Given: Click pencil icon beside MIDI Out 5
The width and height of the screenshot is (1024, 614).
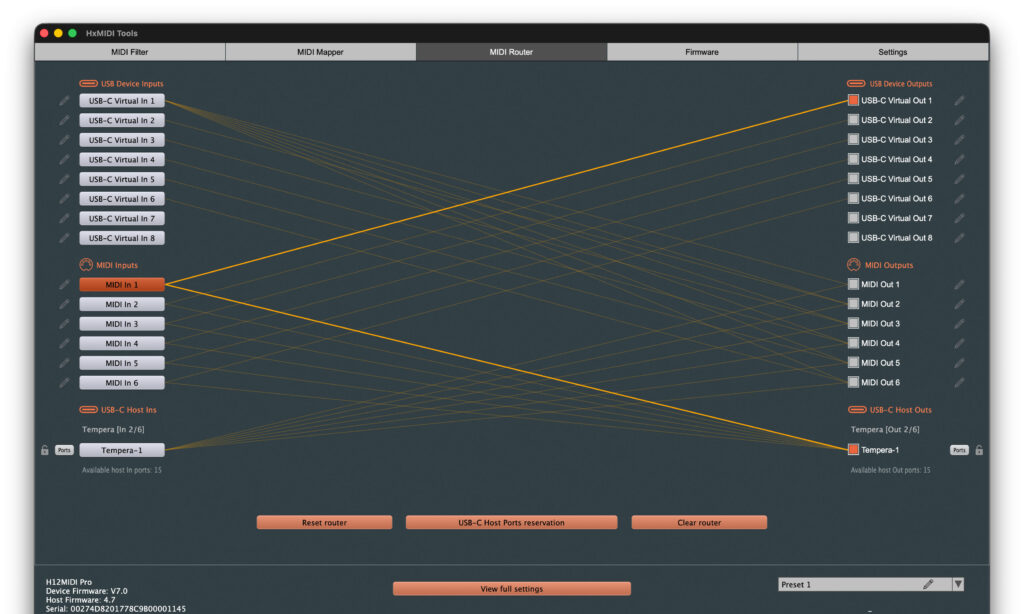Looking at the screenshot, I should 959,363.
